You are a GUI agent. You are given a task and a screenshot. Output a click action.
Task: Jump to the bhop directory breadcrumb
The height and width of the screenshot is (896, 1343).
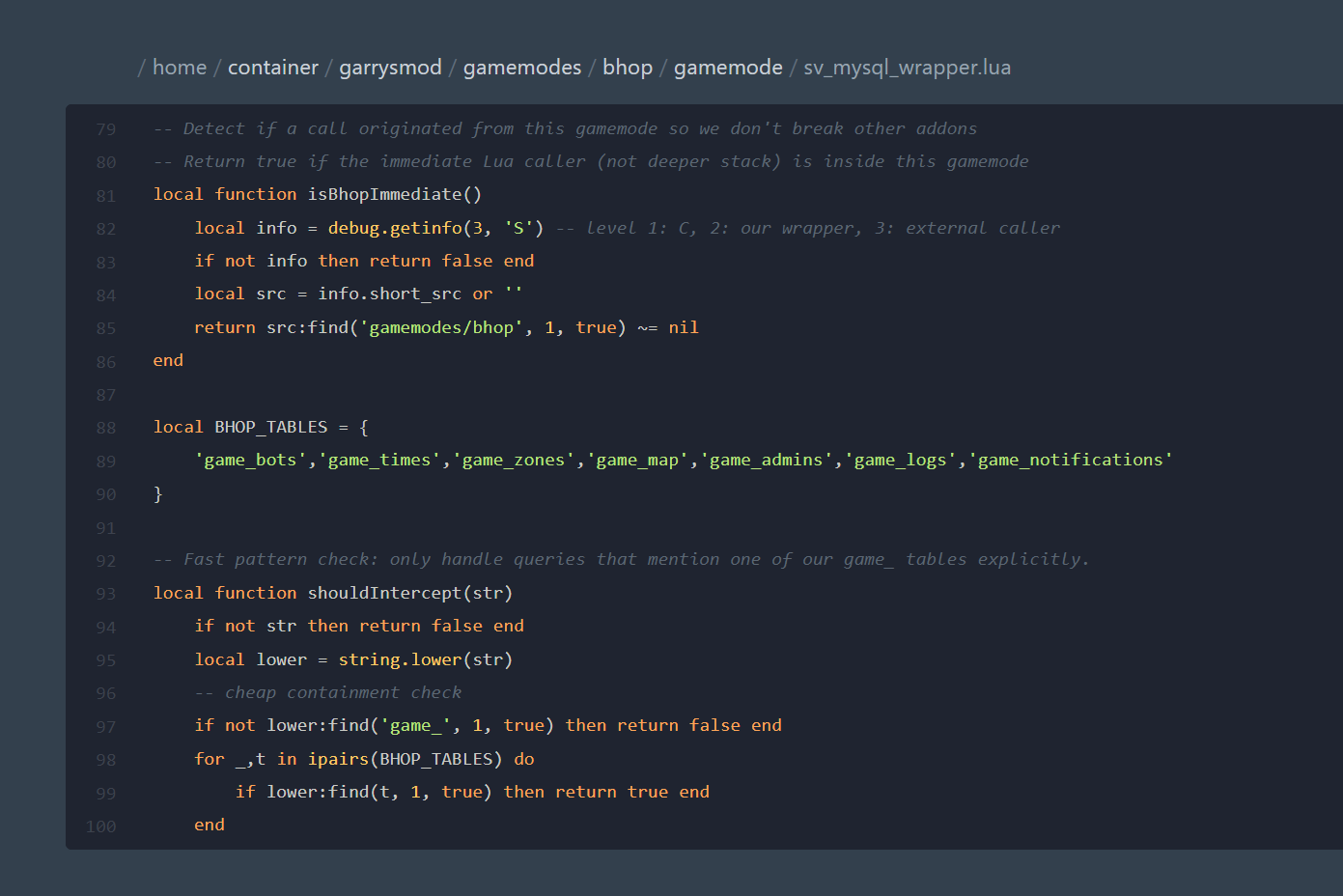click(628, 68)
